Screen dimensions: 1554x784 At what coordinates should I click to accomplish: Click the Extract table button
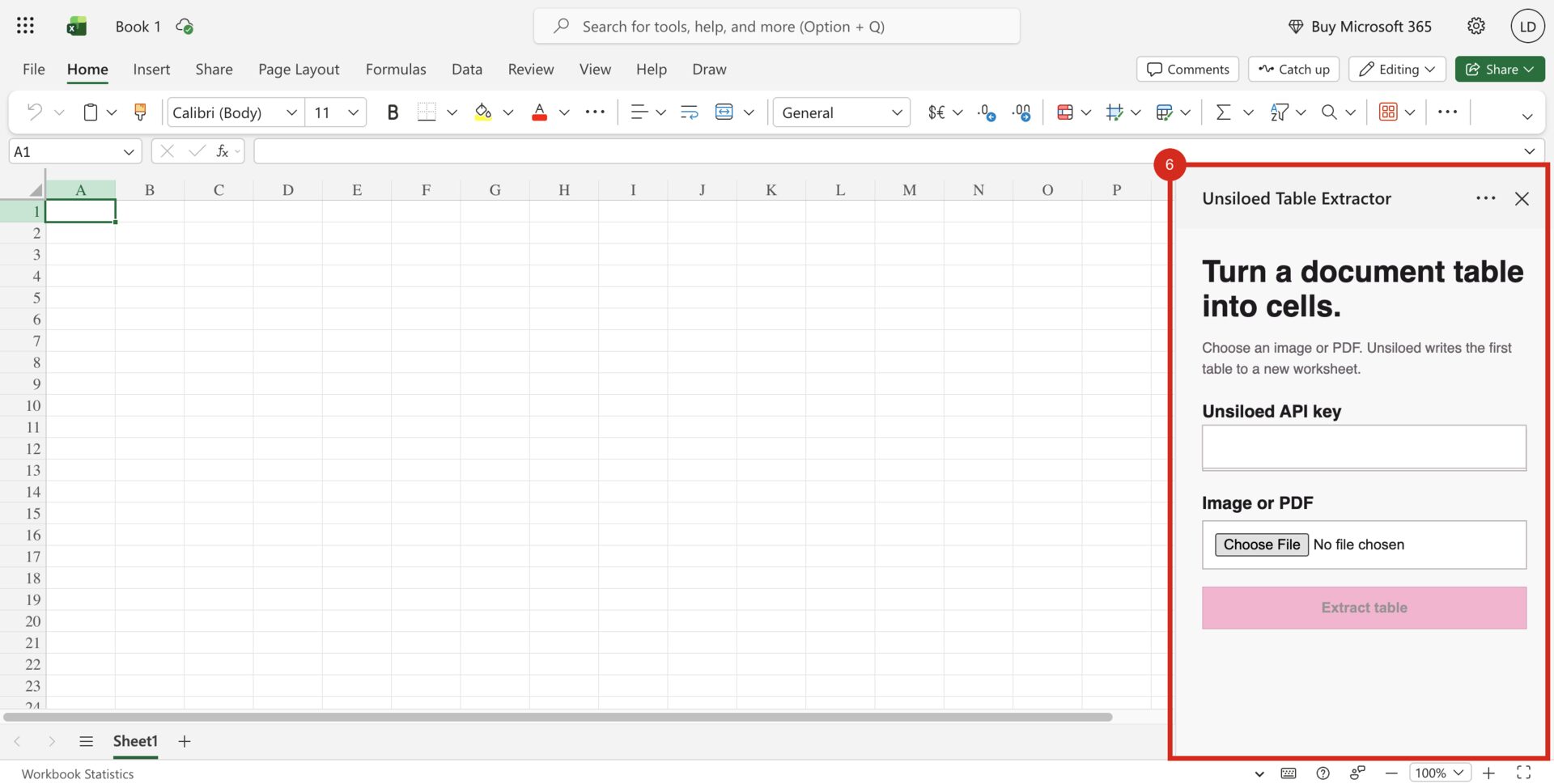click(1364, 608)
